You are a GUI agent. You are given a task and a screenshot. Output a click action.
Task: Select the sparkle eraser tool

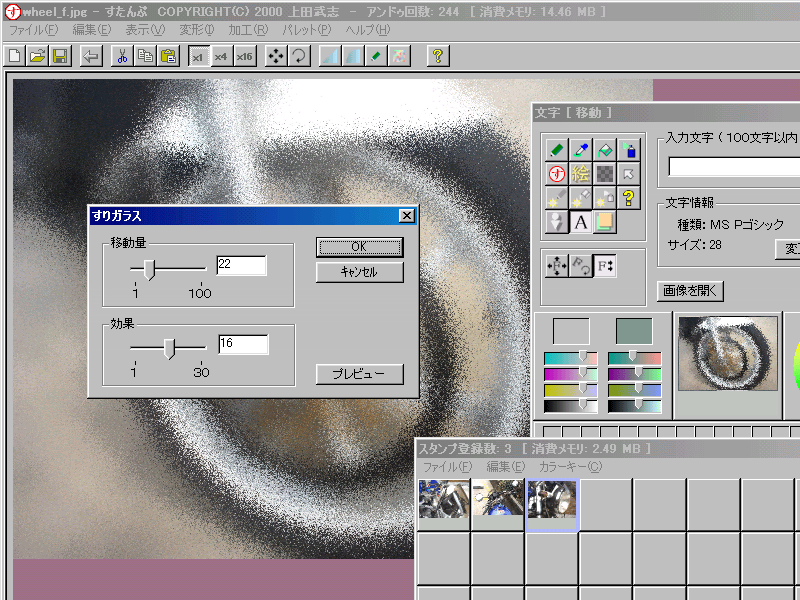click(581, 198)
